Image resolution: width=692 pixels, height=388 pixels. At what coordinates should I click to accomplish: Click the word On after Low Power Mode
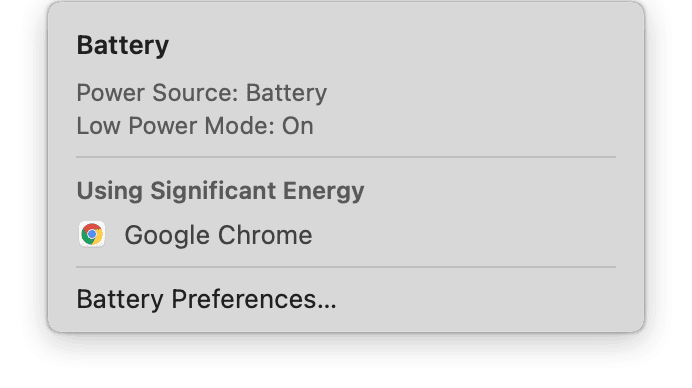[298, 126]
